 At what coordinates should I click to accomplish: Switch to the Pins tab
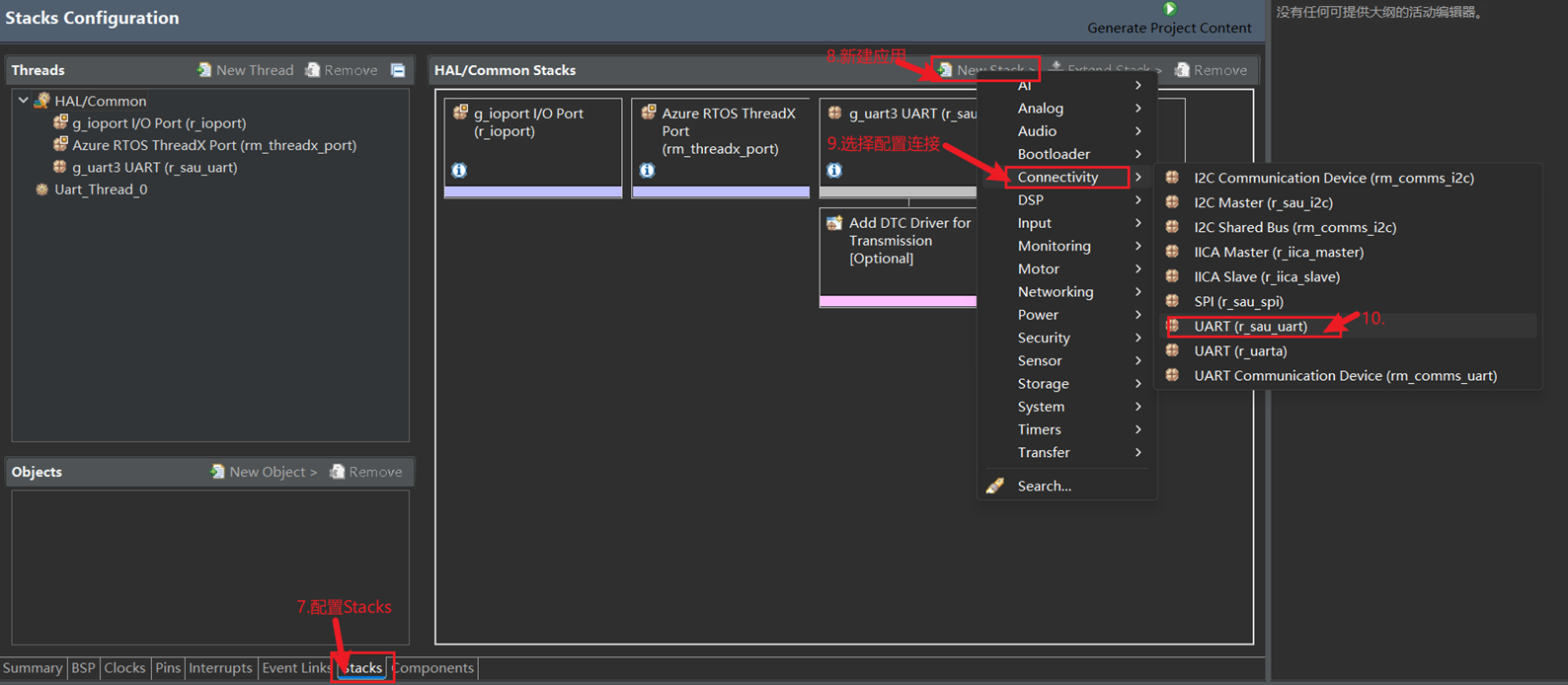[x=168, y=668]
